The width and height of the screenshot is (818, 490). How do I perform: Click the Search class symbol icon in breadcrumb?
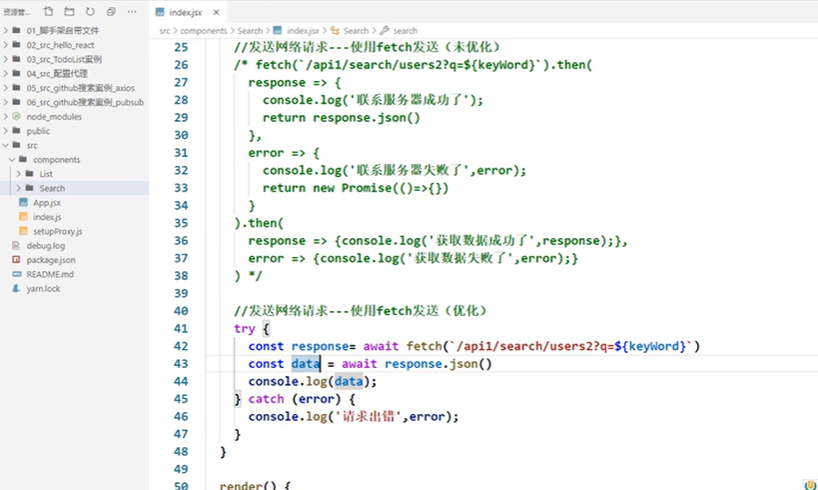[334, 31]
